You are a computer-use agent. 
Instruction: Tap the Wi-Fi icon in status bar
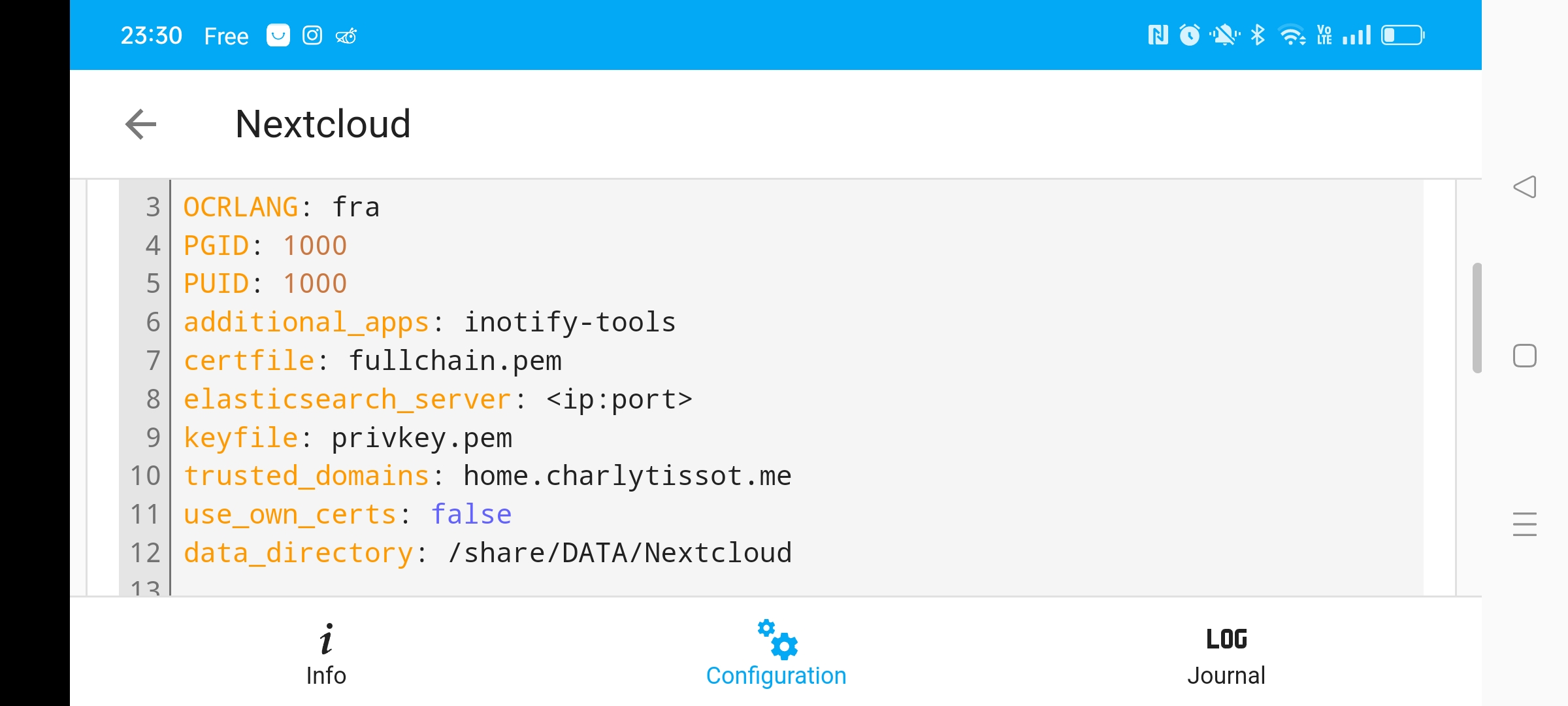coord(1292,35)
